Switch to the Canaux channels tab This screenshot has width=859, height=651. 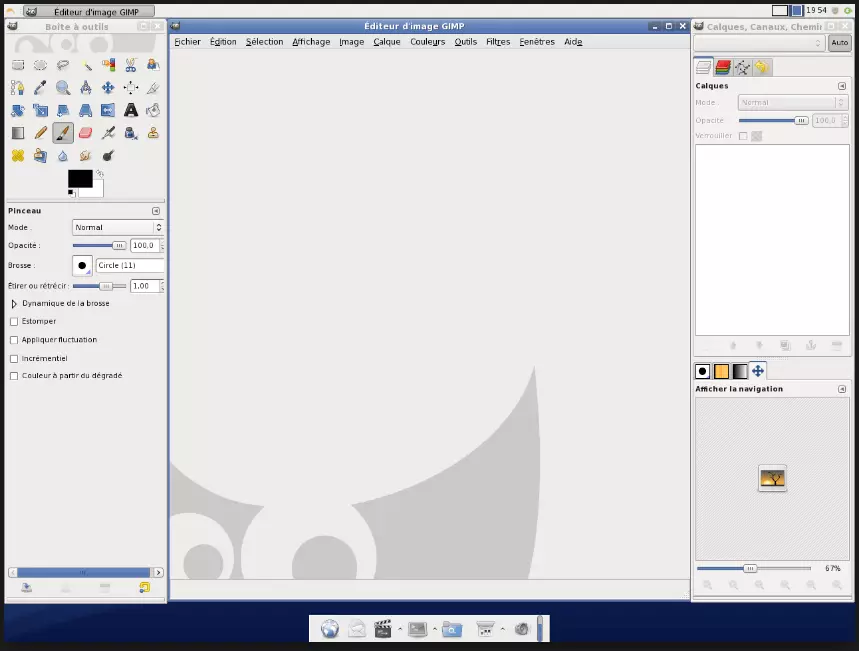point(723,67)
